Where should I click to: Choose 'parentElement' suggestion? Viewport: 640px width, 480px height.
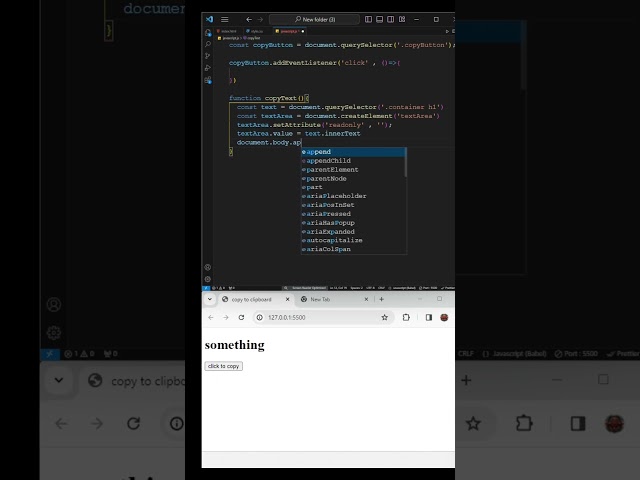[353, 170]
